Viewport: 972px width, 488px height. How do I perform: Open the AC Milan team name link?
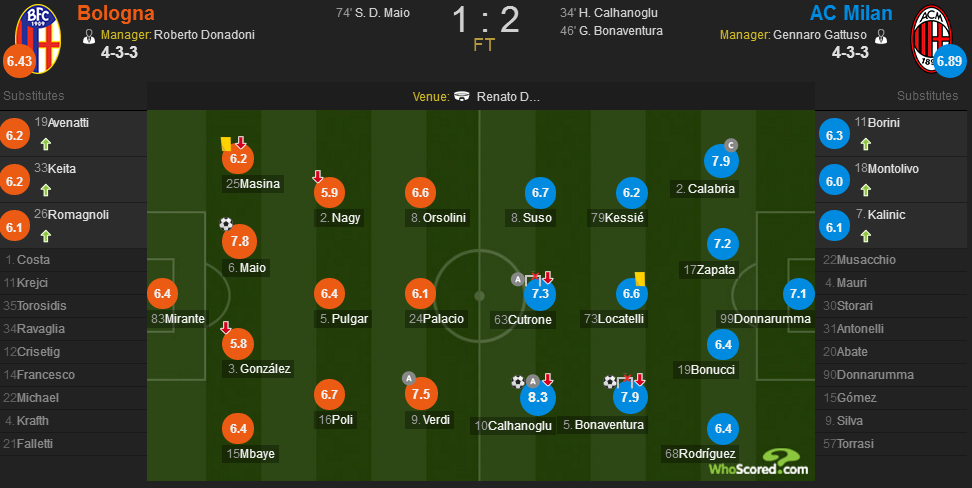pyautogui.click(x=851, y=13)
